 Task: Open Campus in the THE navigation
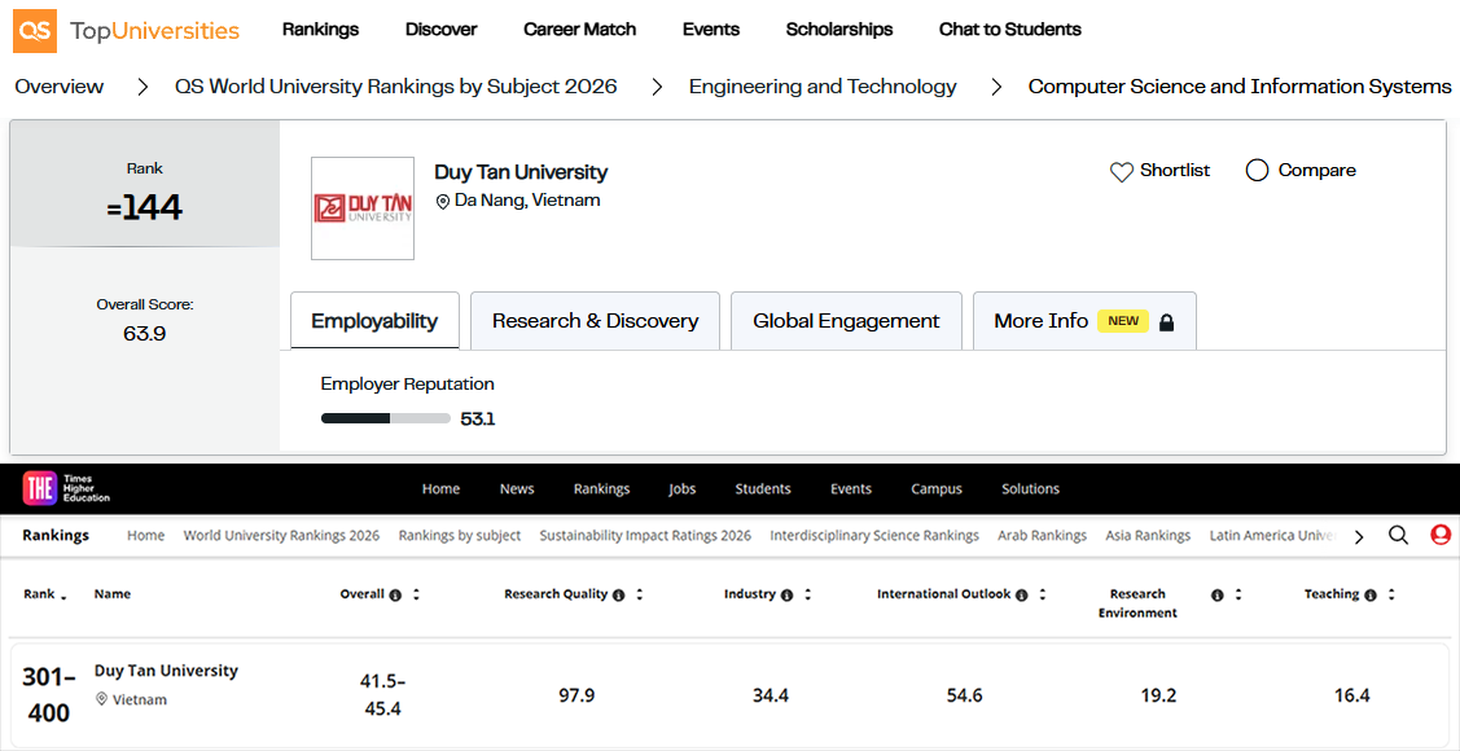pos(936,489)
